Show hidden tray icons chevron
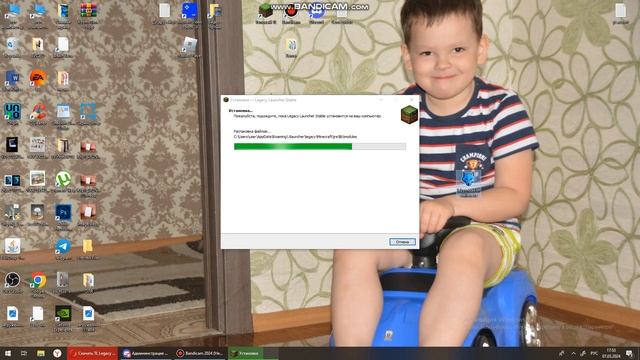 (x=573, y=353)
